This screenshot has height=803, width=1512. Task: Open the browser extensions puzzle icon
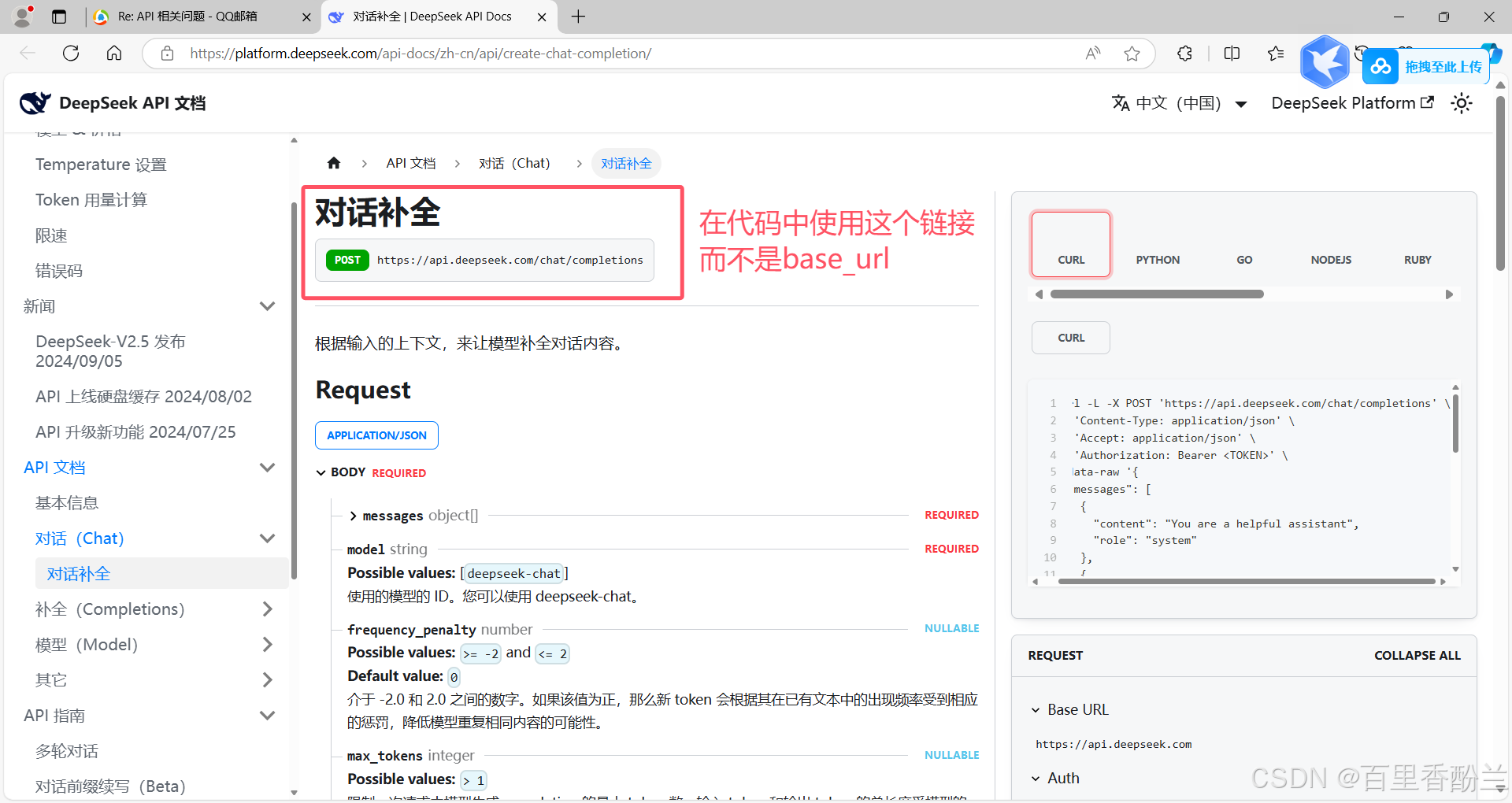click(1184, 54)
